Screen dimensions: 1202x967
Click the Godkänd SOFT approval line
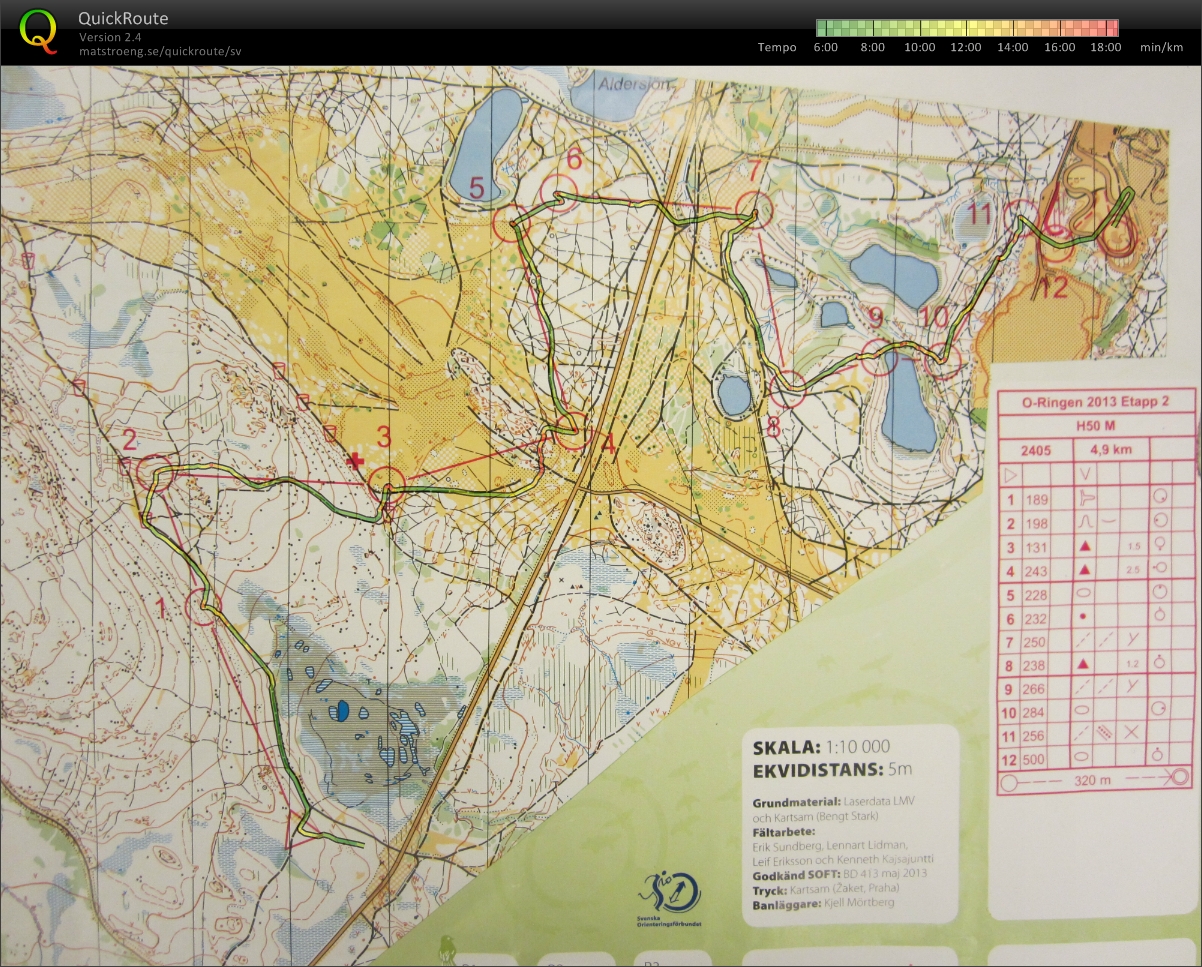[x=840, y=873]
